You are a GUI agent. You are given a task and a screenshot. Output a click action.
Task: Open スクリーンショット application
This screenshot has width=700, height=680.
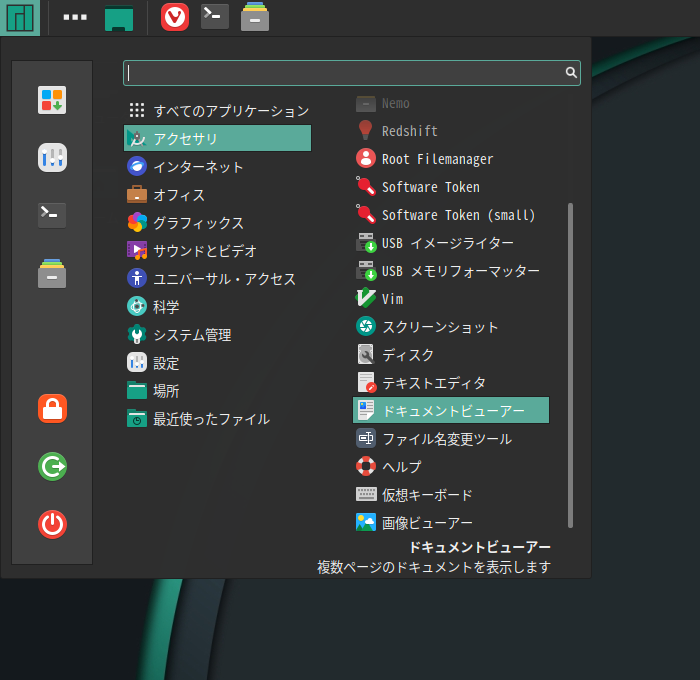[440, 327]
